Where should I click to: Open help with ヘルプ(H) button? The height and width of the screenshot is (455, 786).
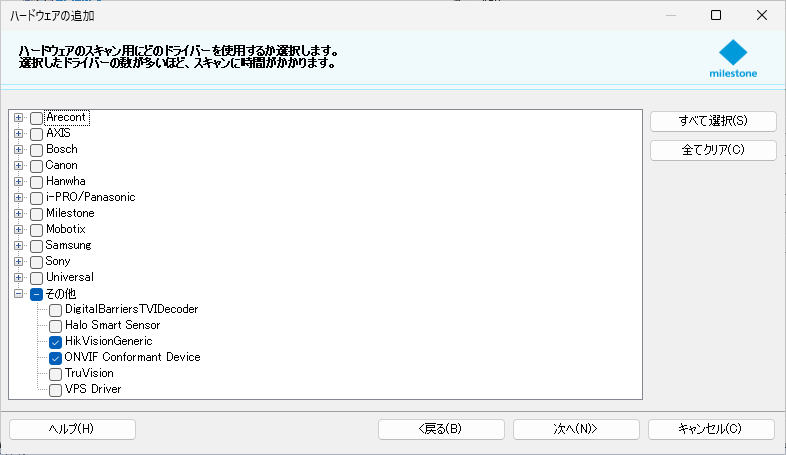pyautogui.click(x=72, y=429)
